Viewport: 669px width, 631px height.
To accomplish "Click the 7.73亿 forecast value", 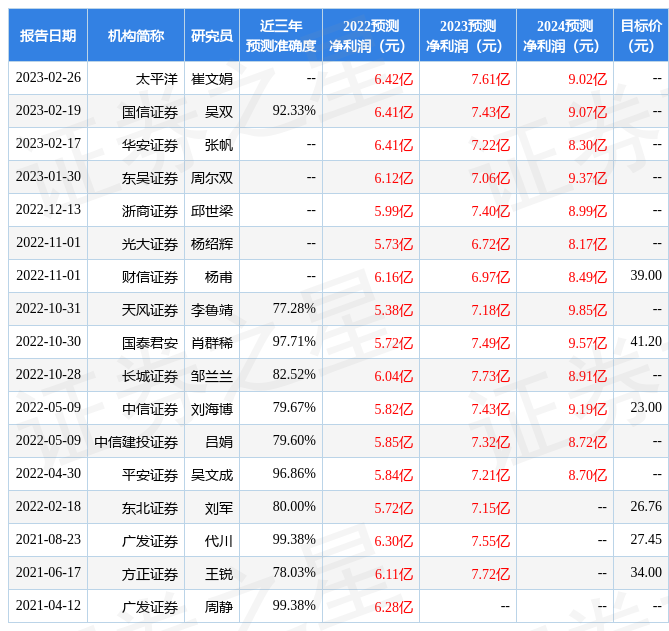I will click(x=490, y=376).
